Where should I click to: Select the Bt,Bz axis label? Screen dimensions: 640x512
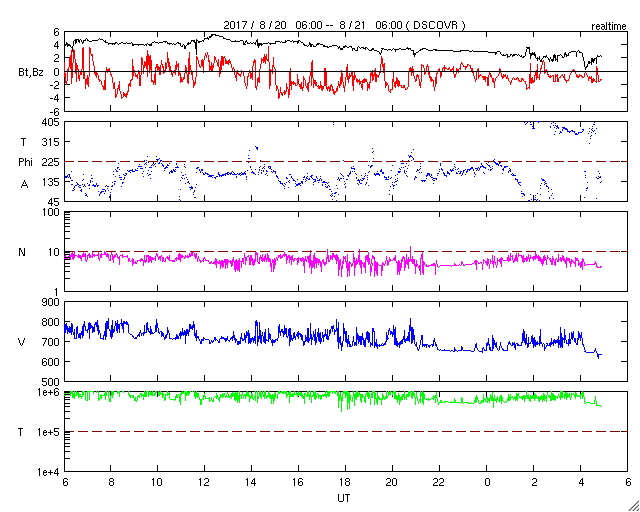(x=29, y=72)
